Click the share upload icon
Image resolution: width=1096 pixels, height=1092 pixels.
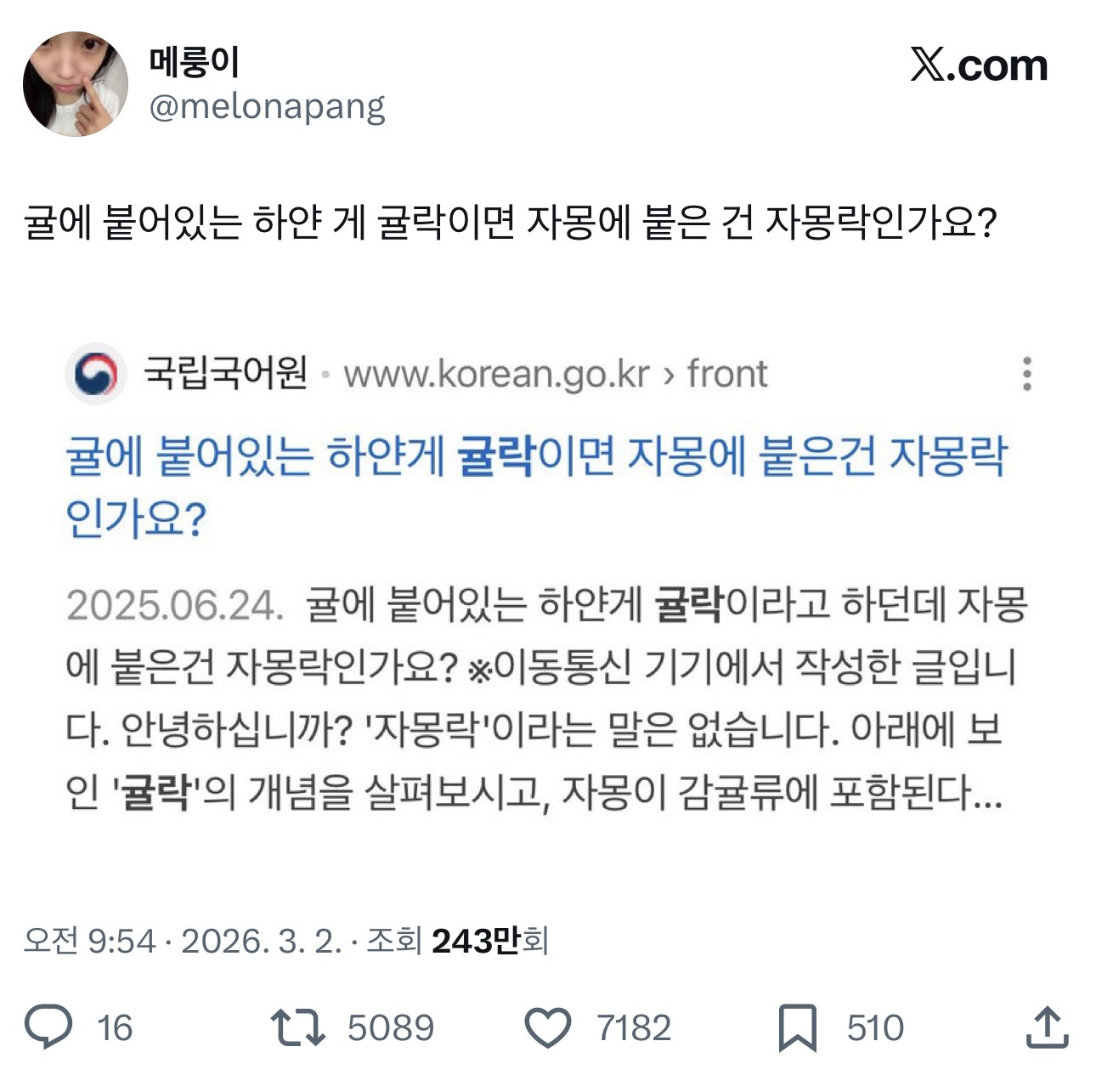coord(1047,1027)
